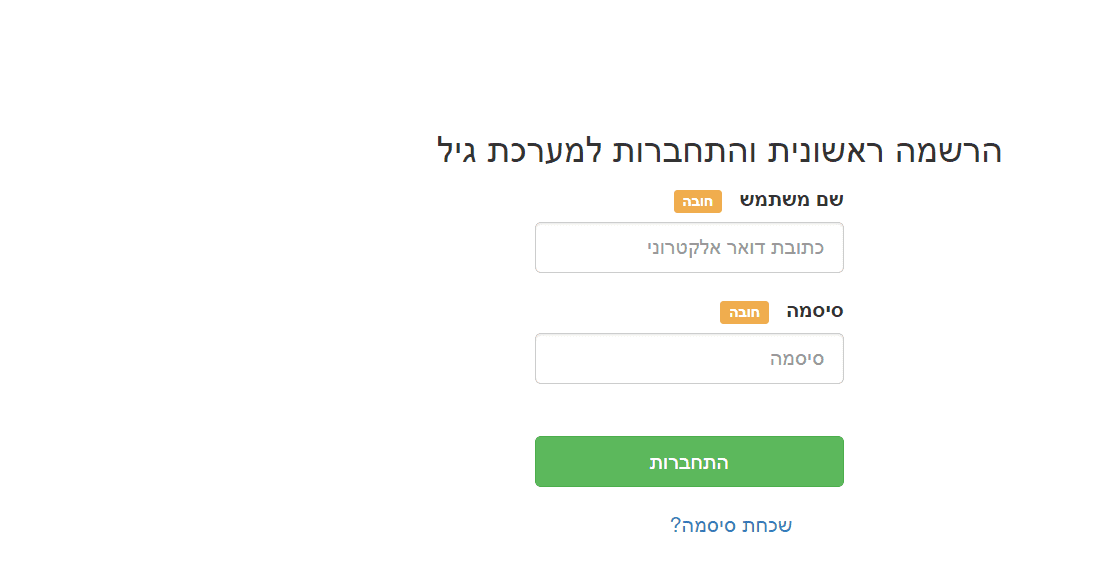Screen dimensions: 1116x561
Task: Click the password input field
Action: (689, 358)
